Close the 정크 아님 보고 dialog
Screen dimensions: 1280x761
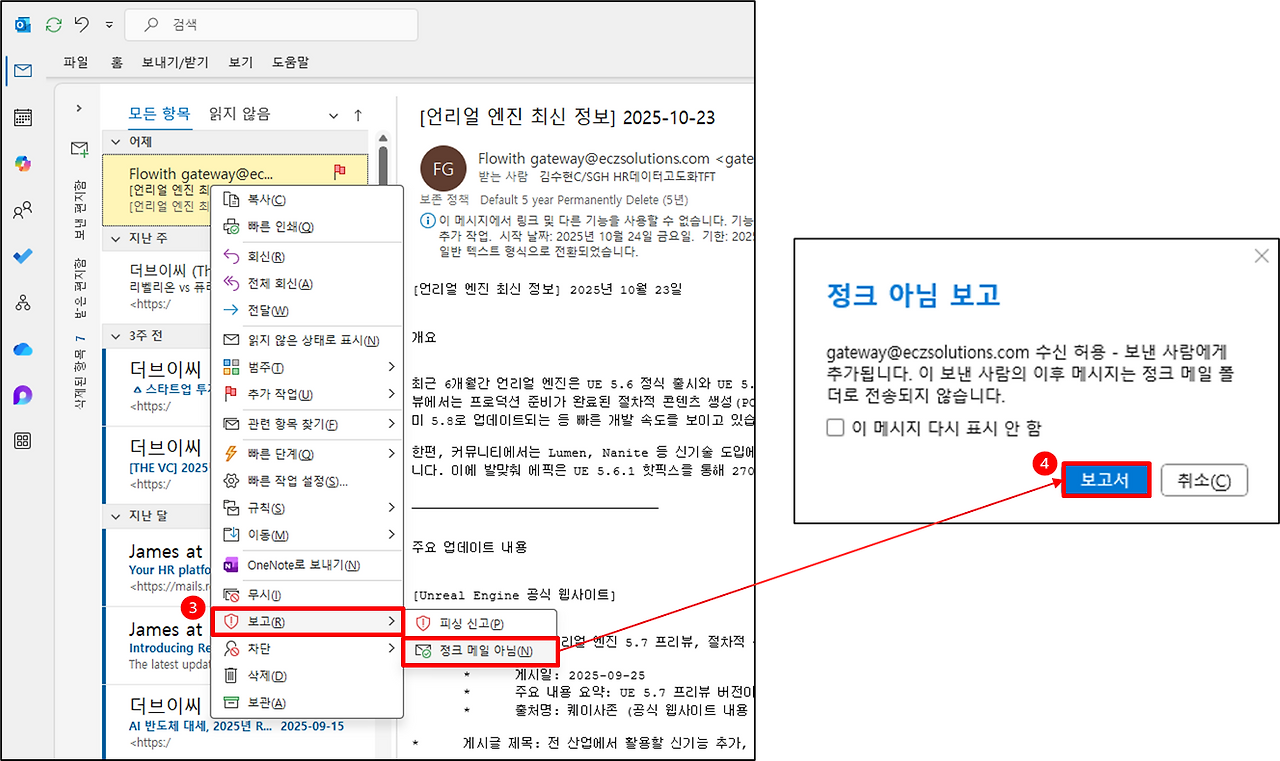1261,256
